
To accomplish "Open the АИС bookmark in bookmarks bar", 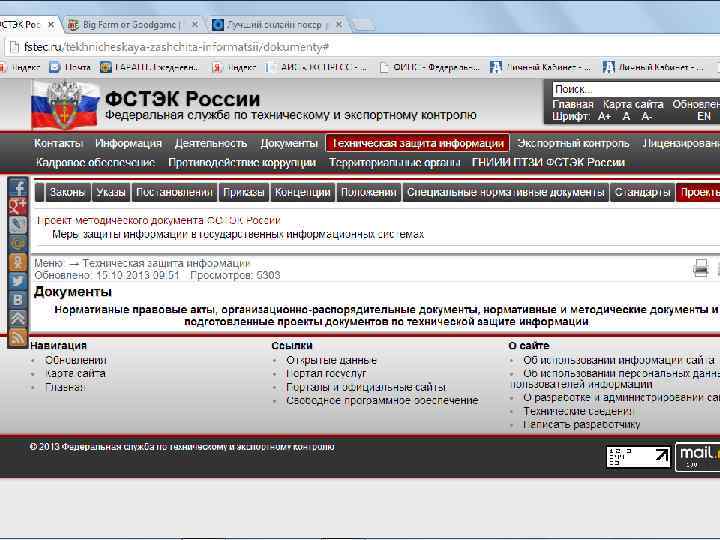I will (x=317, y=68).
